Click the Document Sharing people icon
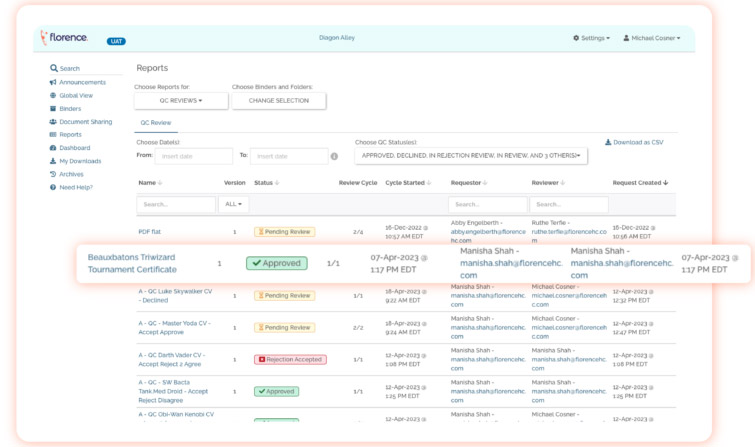The width and height of the screenshot is (755, 447). click(x=54, y=122)
